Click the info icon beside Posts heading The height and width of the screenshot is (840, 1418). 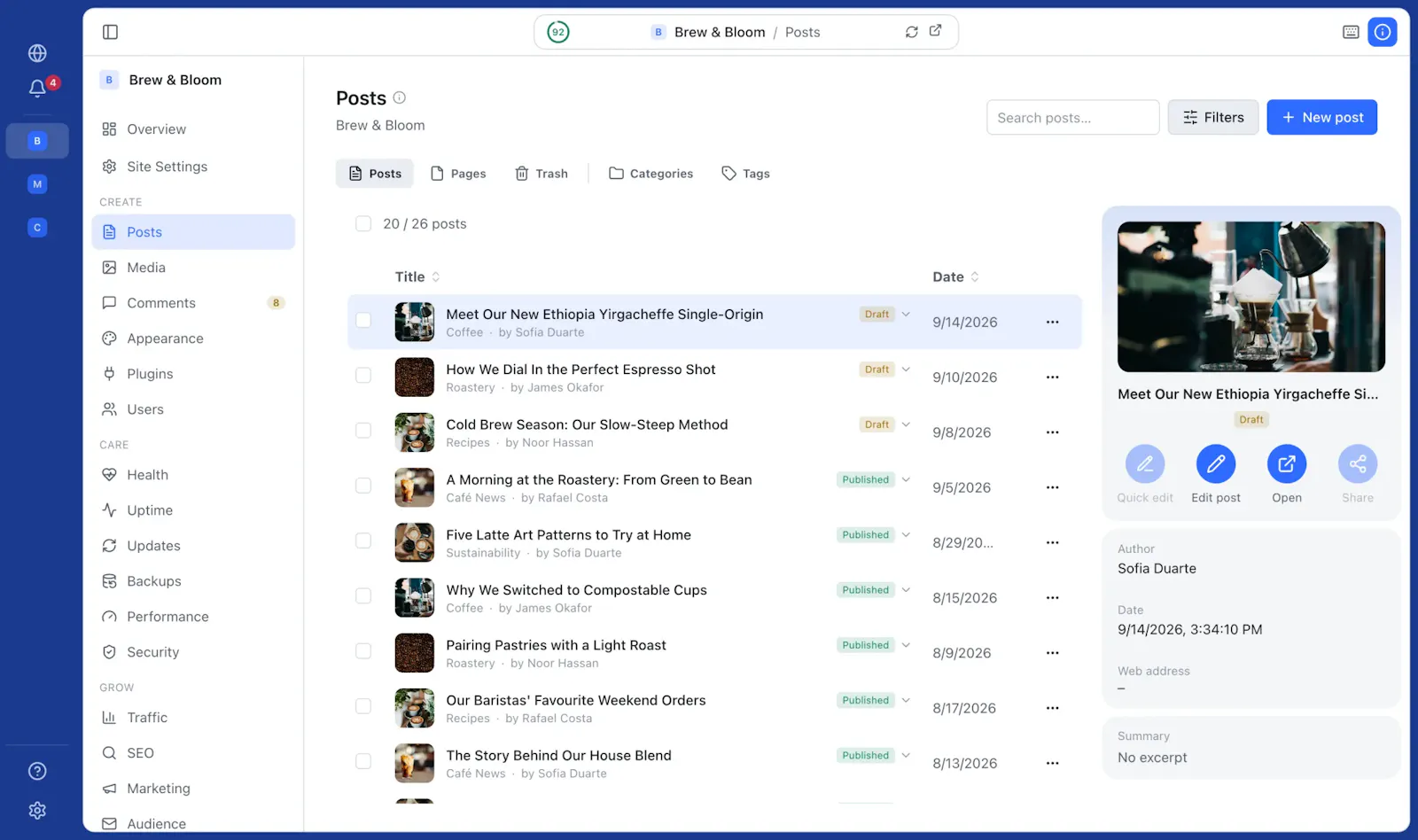400,97
